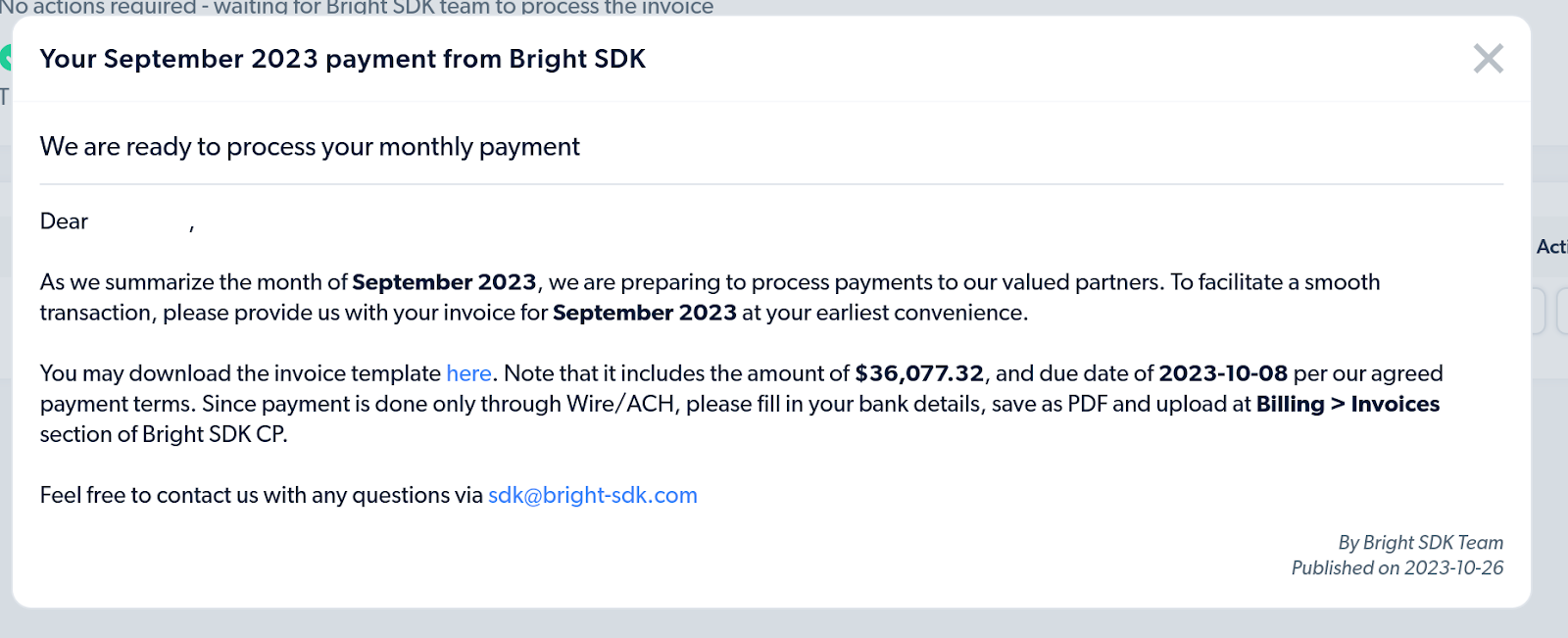Click the "By Bright SDK Team" signature
1568x638 pixels.
coord(1420,542)
